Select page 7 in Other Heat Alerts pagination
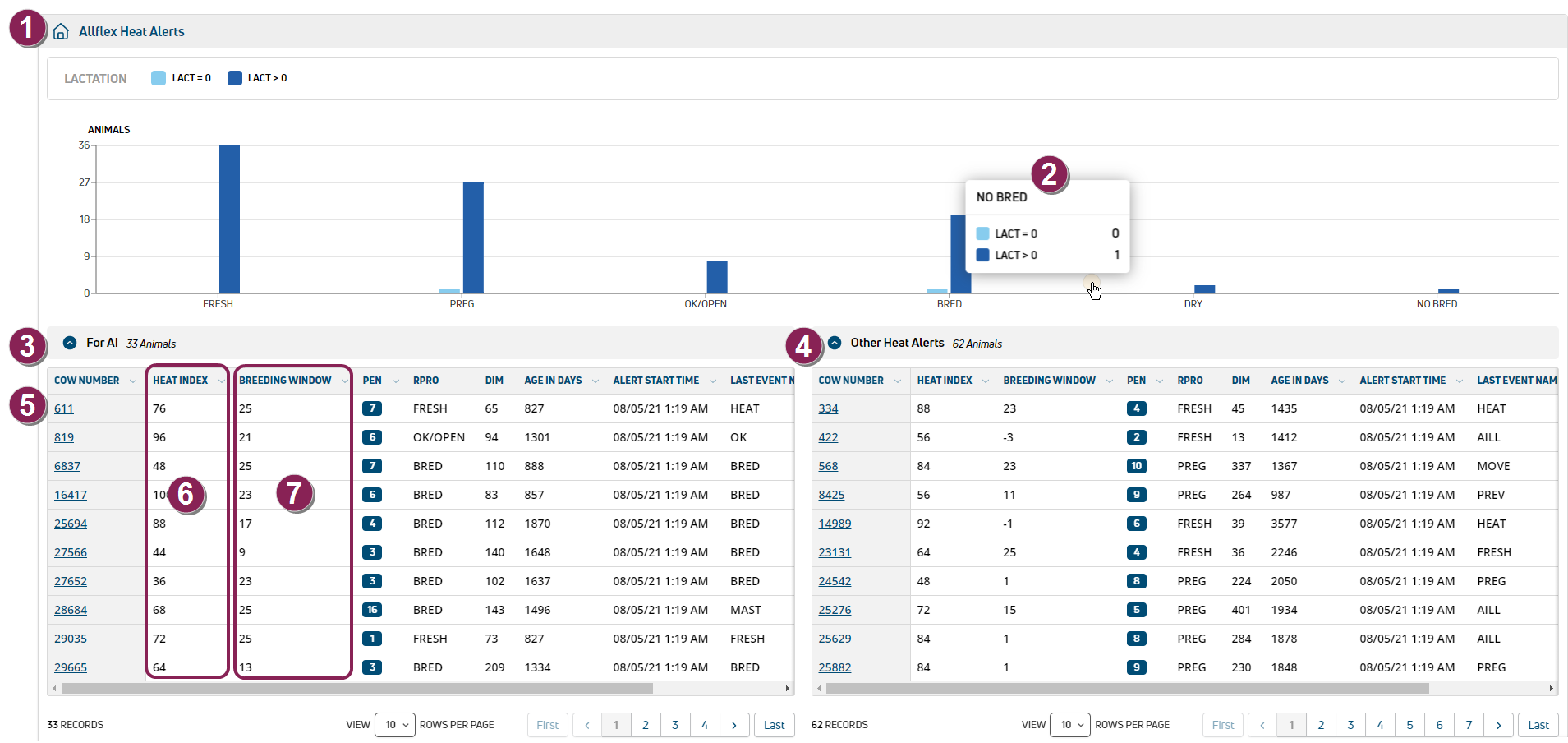 click(1469, 725)
